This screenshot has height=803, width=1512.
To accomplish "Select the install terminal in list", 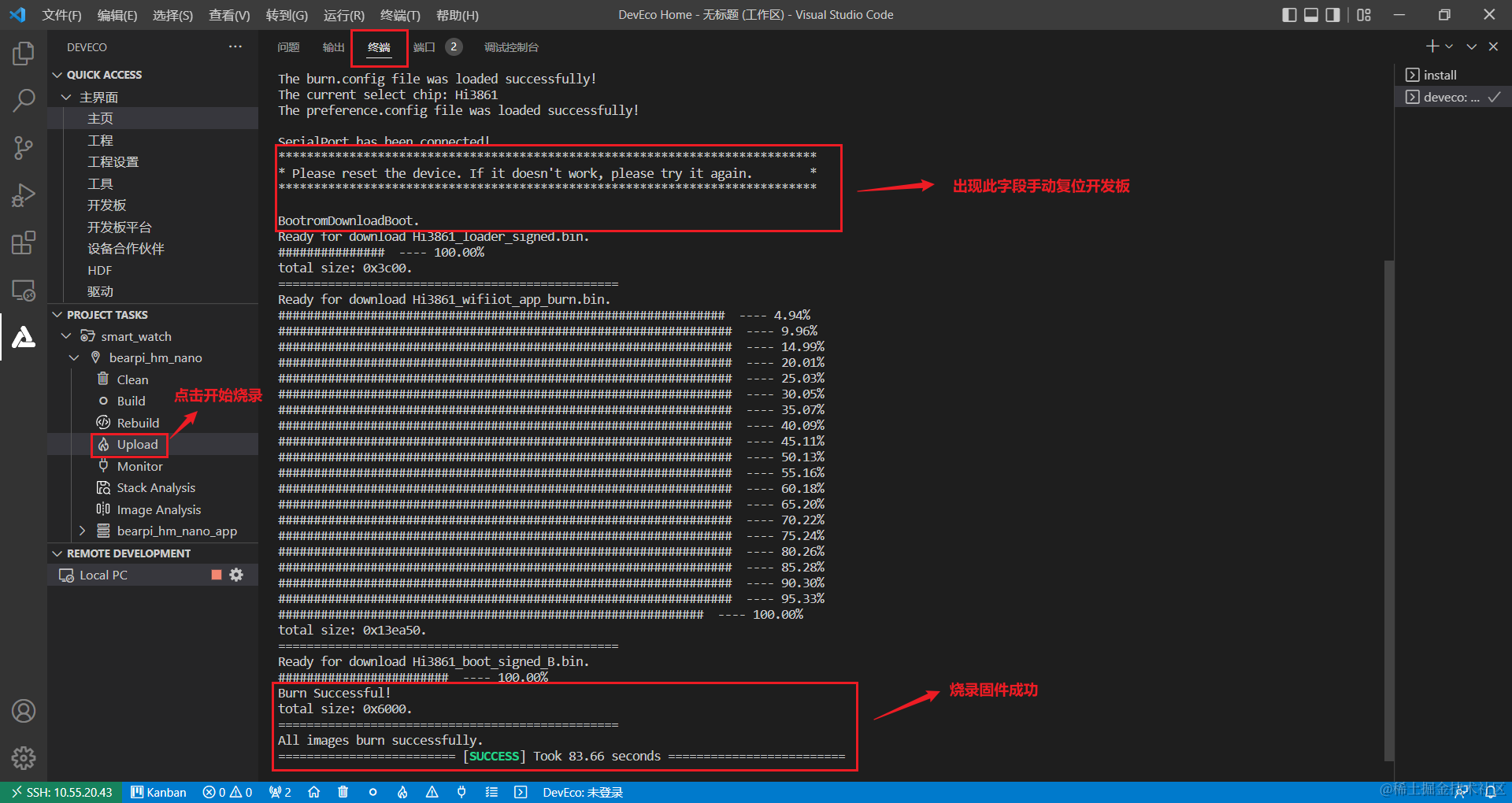I will click(1453, 75).
